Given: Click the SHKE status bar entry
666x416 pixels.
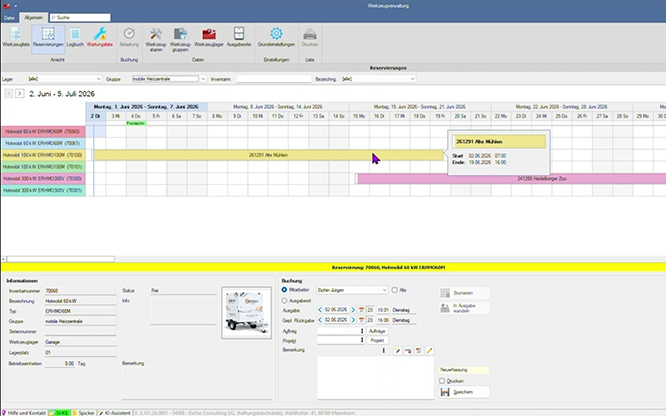Looking at the screenshot, I should (x=59, y=413).
